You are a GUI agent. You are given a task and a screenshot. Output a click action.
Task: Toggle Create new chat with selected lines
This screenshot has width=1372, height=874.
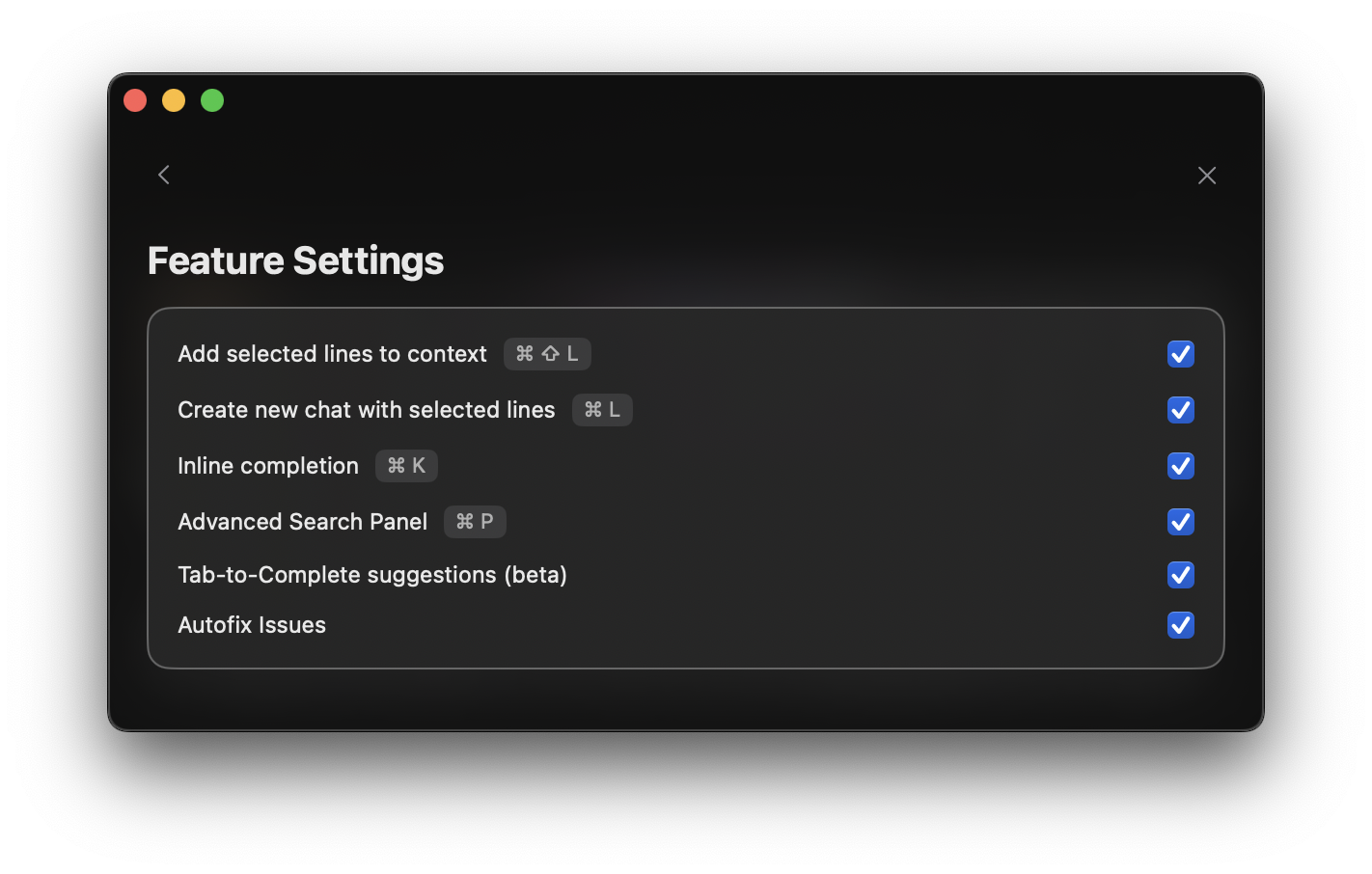pyautogui.click(x=1180, y=409)
